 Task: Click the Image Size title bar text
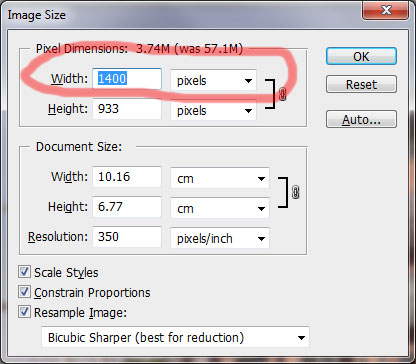[37, 15]
